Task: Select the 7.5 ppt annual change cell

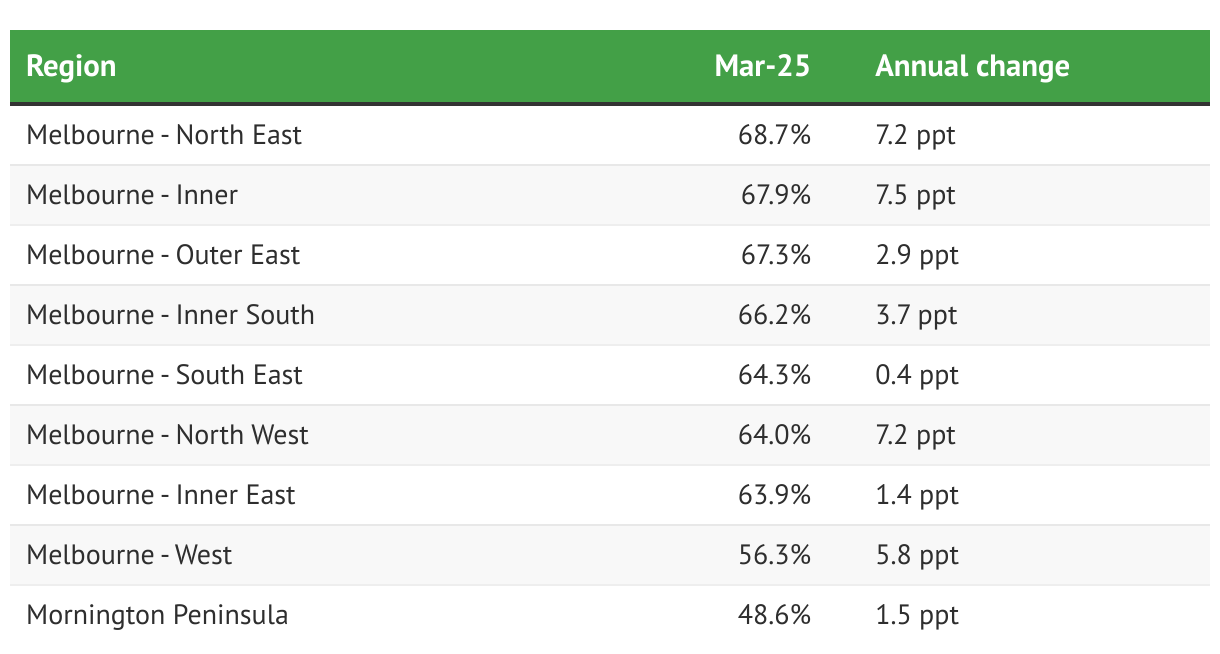Action: click(915, 195)
